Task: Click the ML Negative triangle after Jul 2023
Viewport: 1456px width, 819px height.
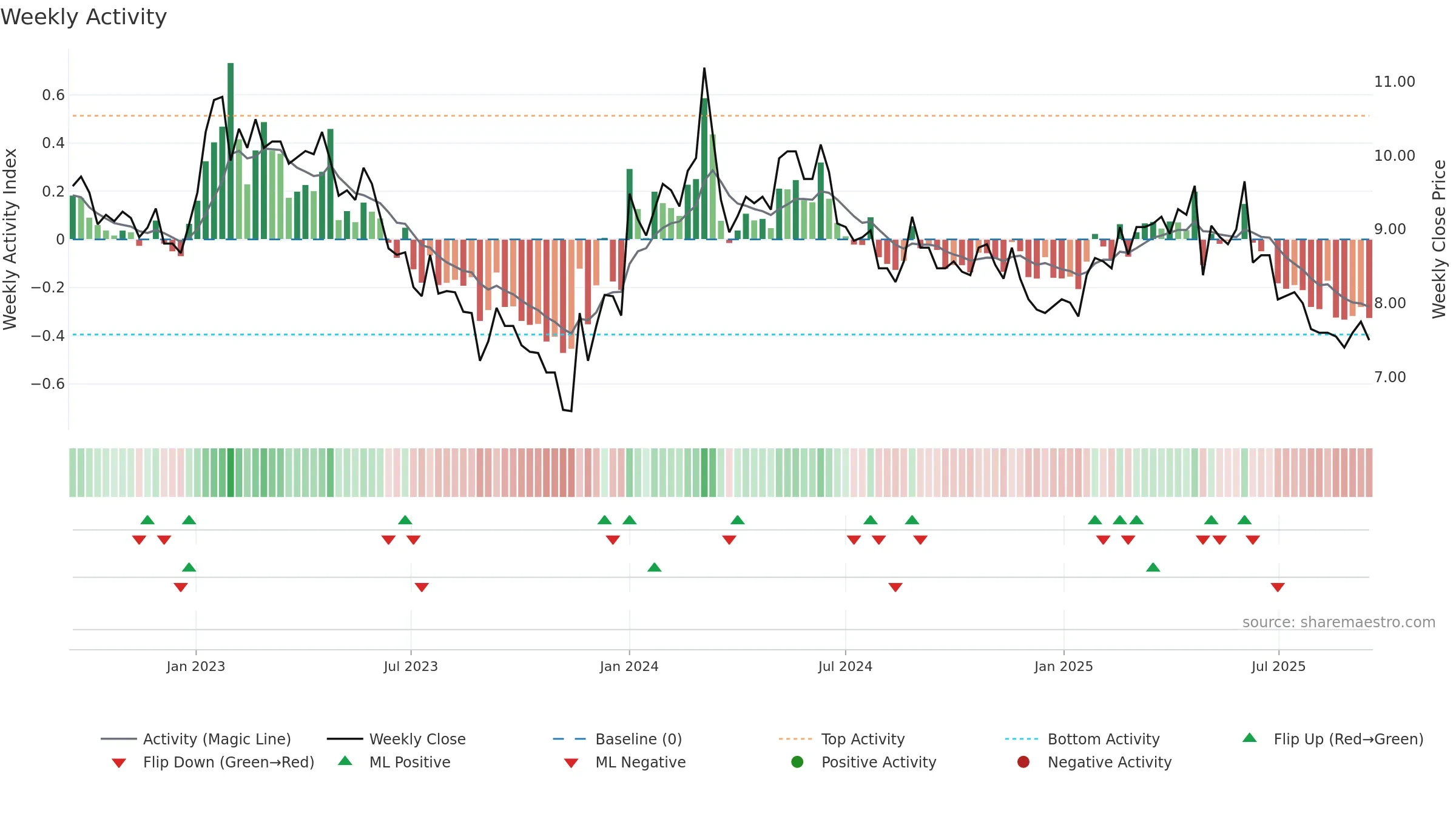Action: coord(422,587)
